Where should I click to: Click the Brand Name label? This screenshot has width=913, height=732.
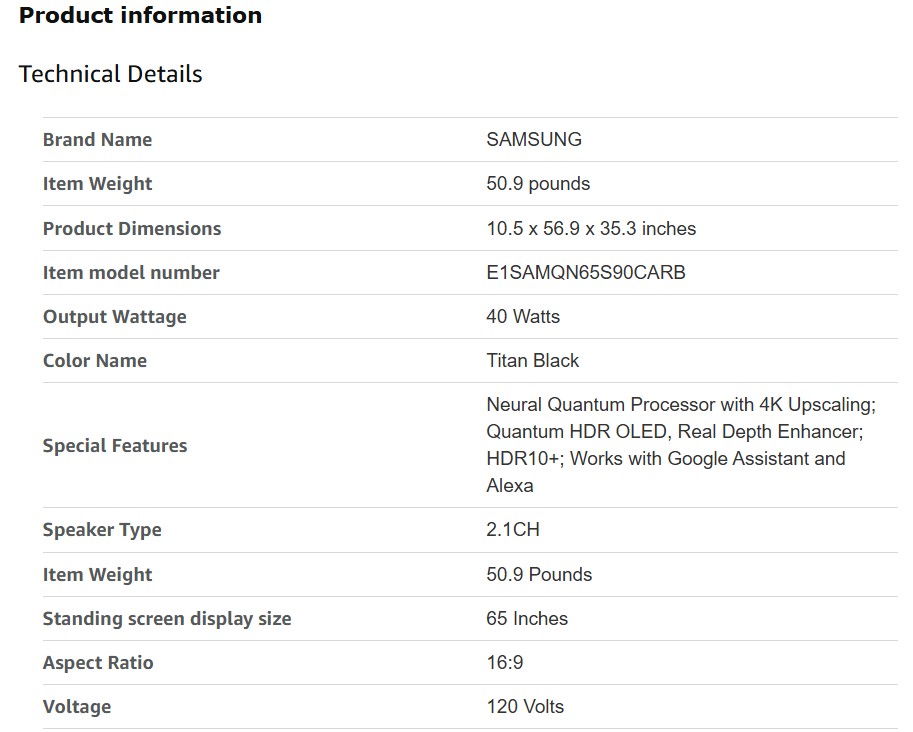click(x=97, y=140)
